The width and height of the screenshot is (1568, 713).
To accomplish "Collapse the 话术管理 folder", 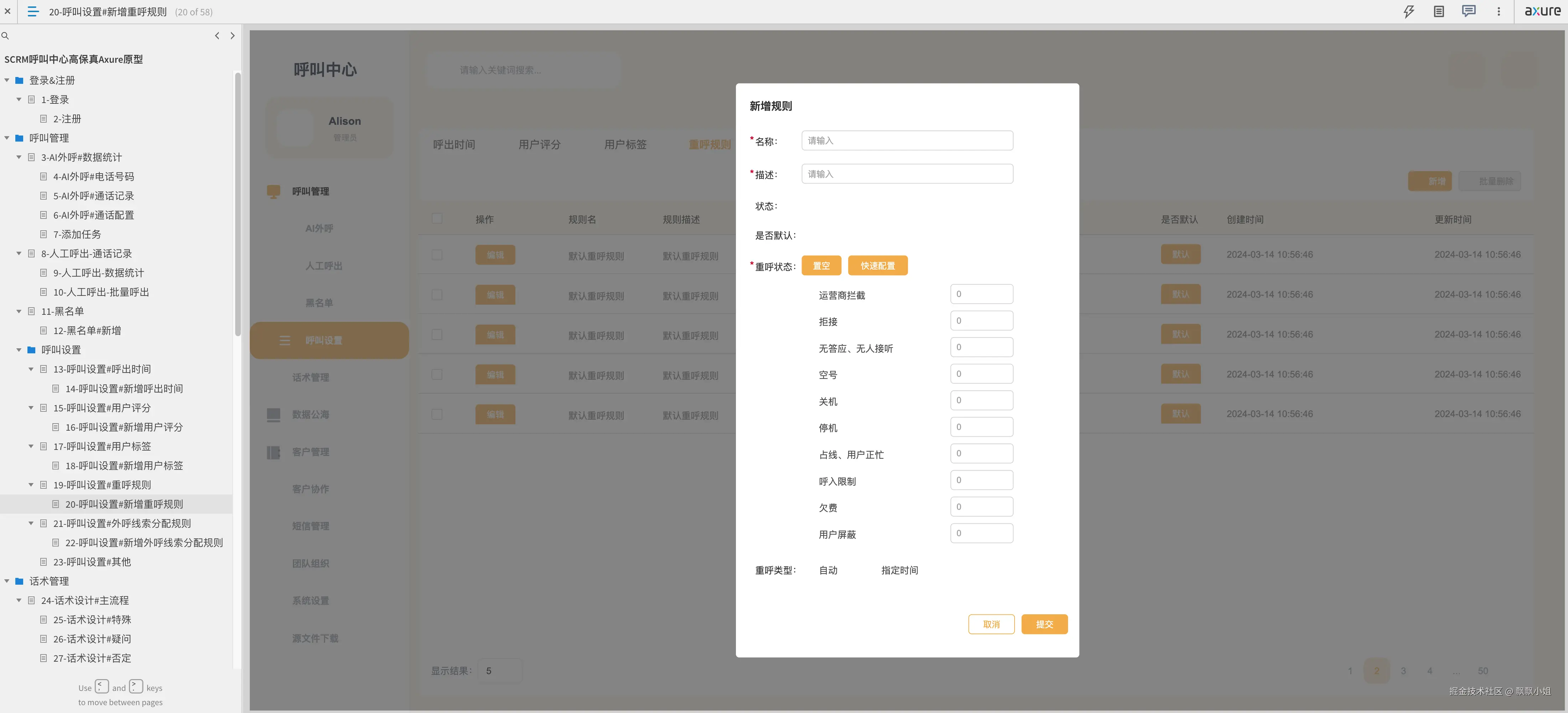I will [x=7, y=581].
